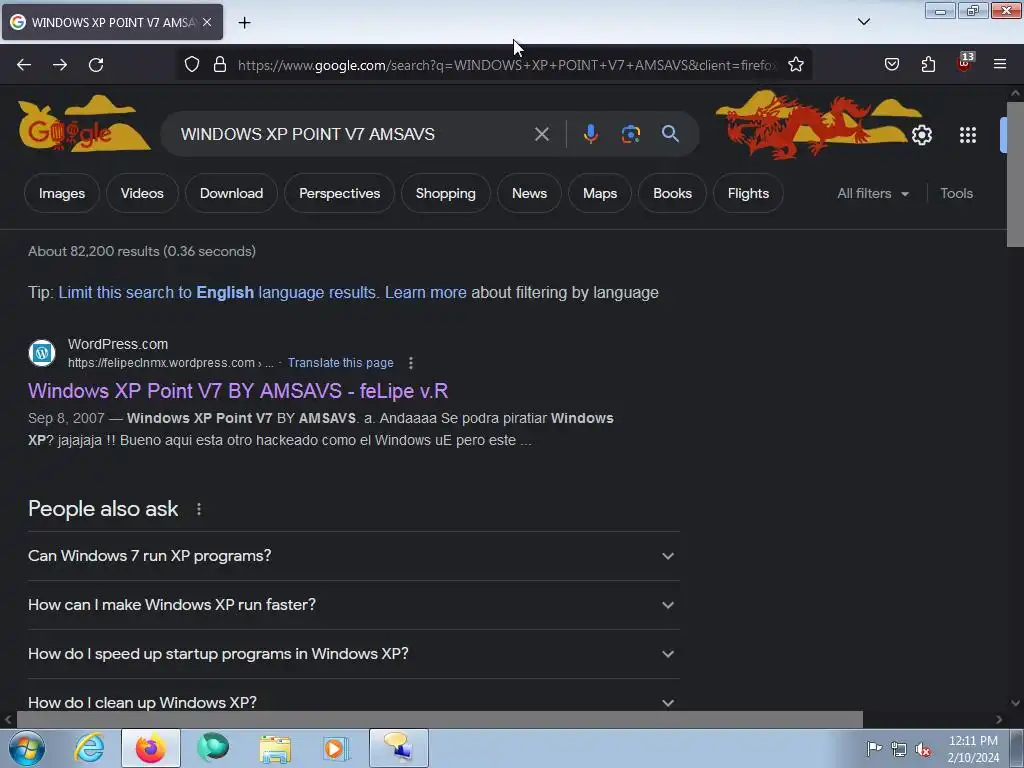Show site security padlock info

[220, 65]
